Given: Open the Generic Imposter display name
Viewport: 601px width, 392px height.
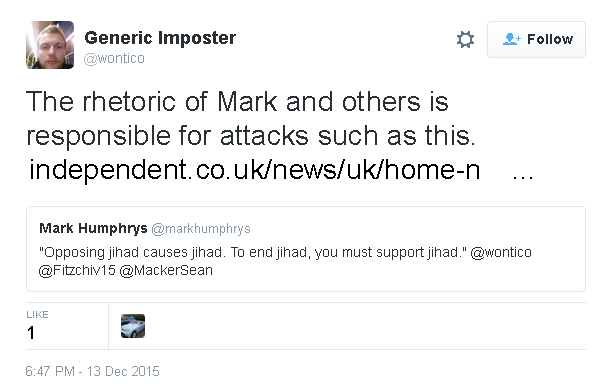Looking at the screenshot, I should pos(160,38).
